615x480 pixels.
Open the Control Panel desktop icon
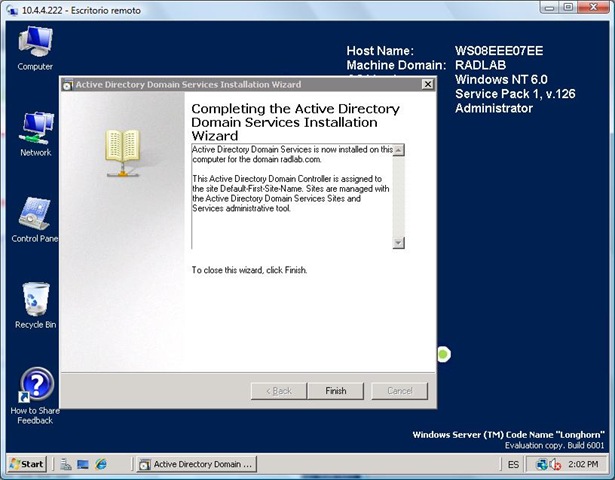coord(36,217)
